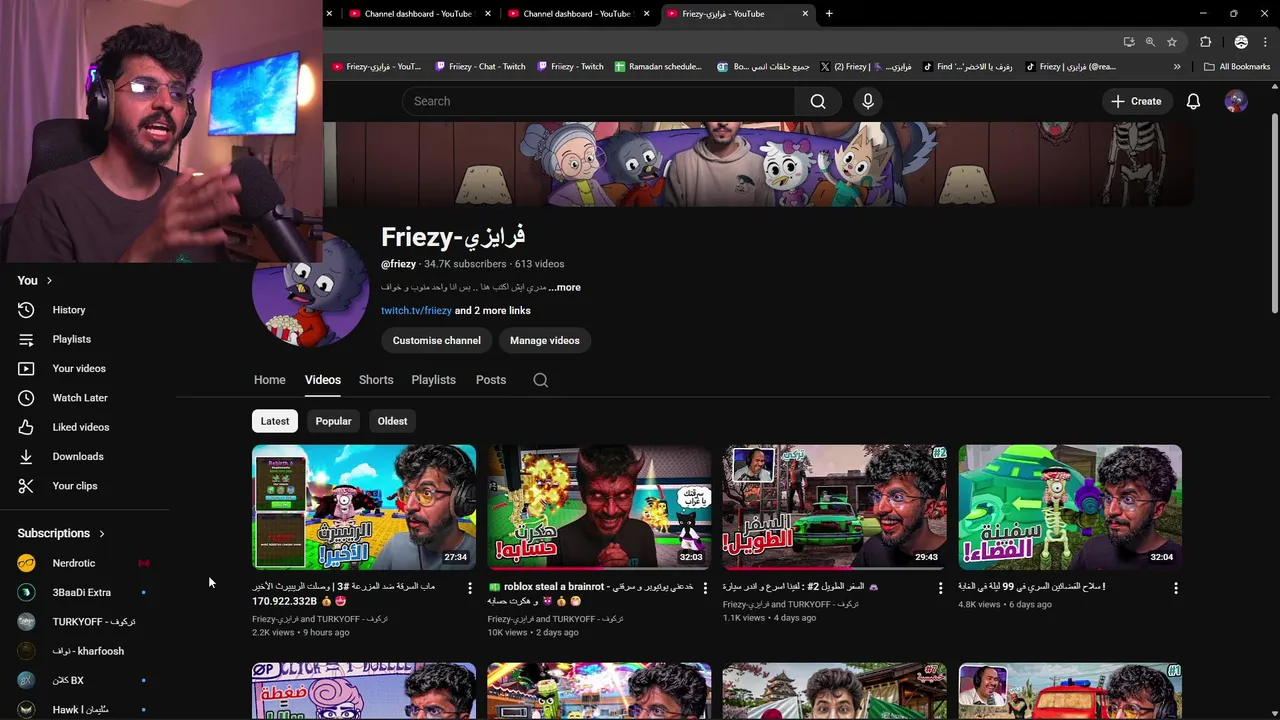Viewport: 1280px width, 720px height.
Task: Open more options for 170.922.332B video
Action: click(470, 588)
